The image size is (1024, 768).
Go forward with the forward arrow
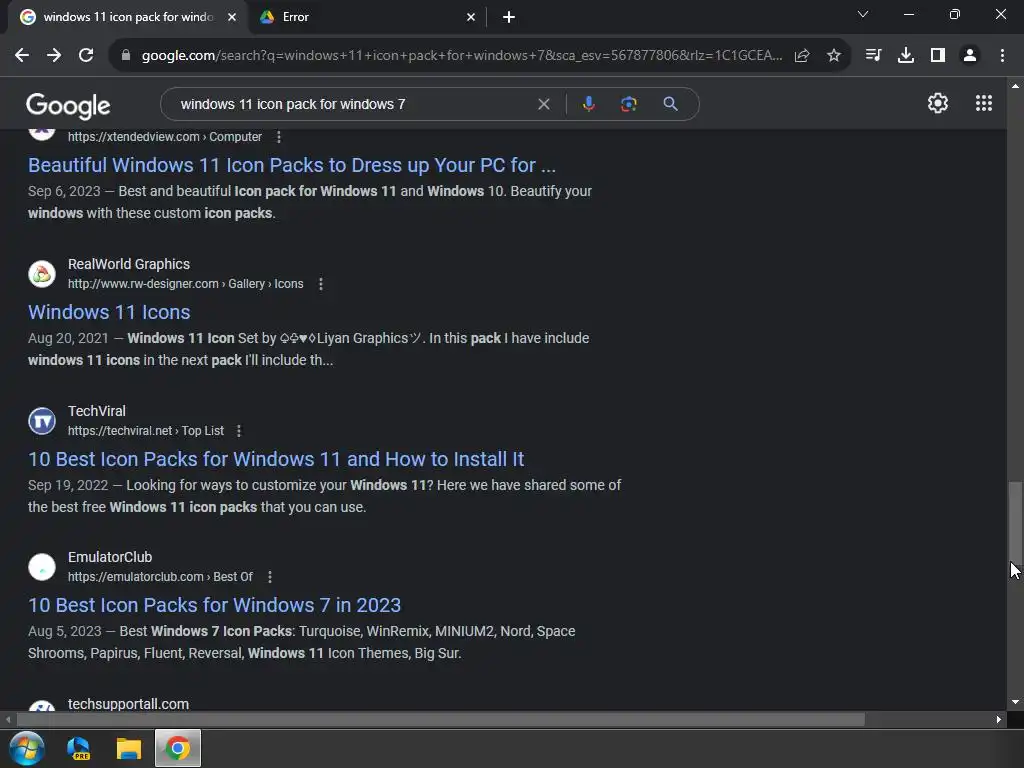(54, 56)
